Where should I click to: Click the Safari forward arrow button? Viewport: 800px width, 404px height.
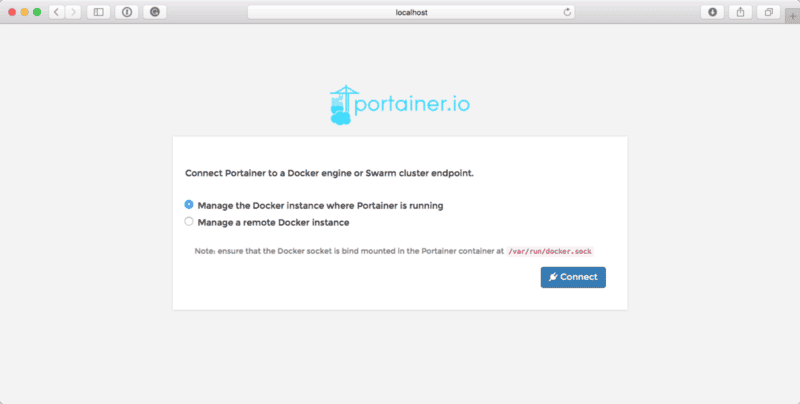pos(73,12)
